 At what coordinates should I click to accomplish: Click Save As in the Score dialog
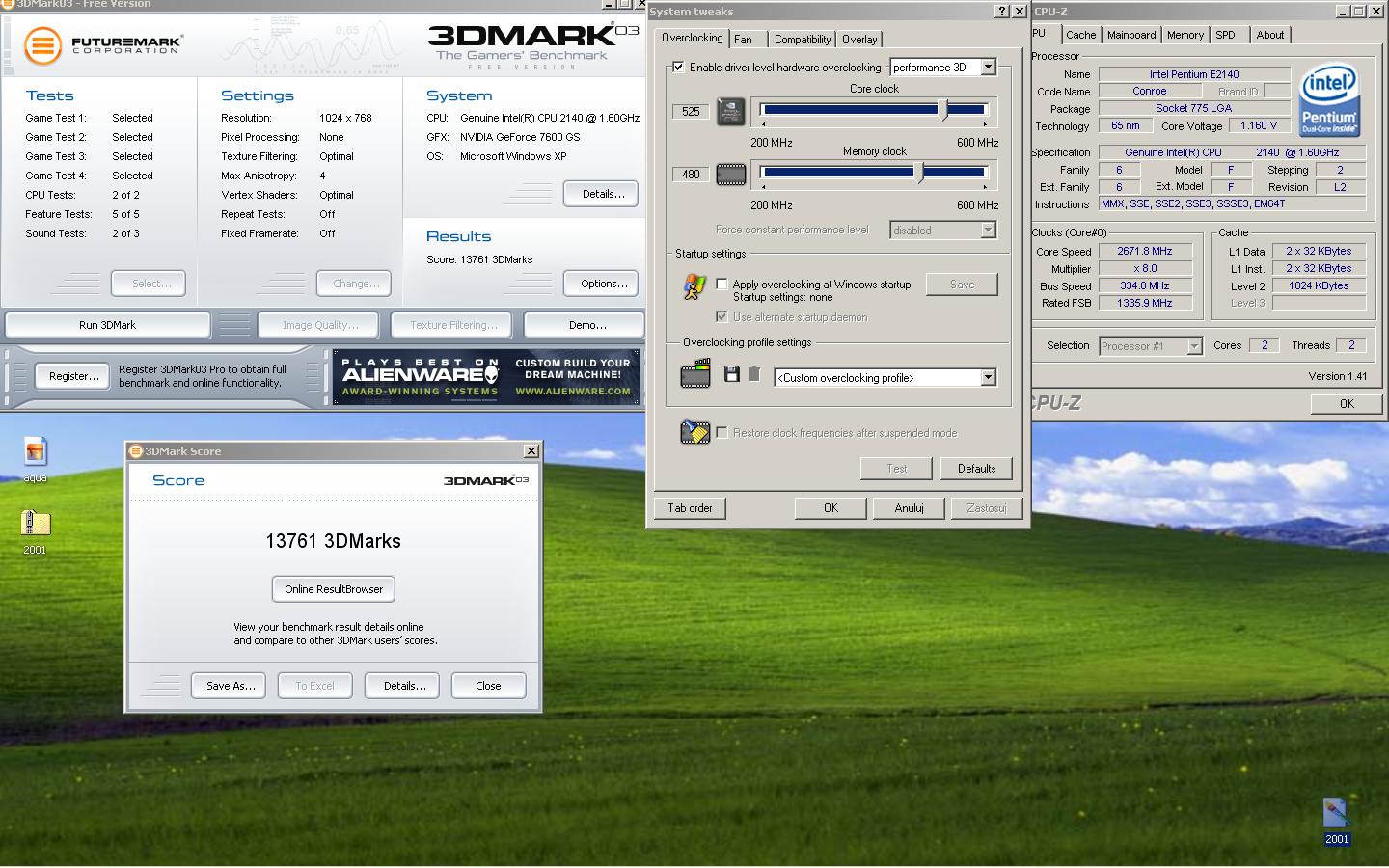click(230, 686)
